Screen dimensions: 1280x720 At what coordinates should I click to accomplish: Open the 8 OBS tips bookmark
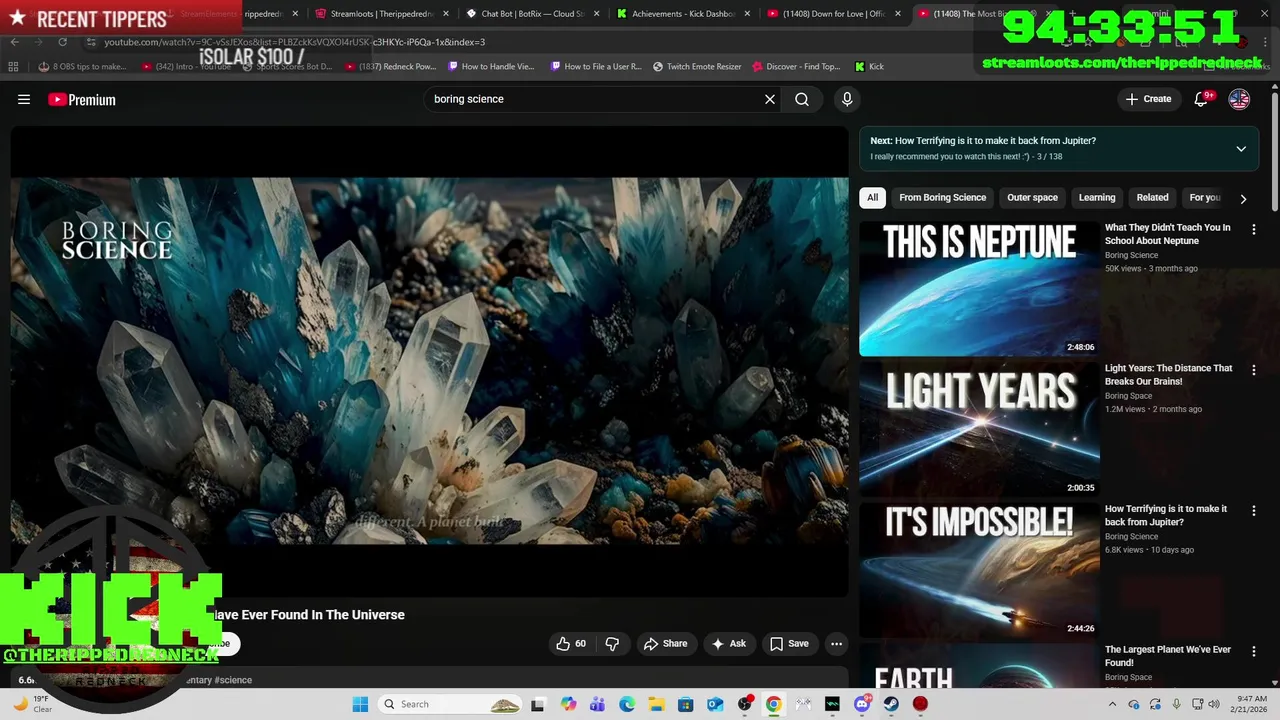82,67
